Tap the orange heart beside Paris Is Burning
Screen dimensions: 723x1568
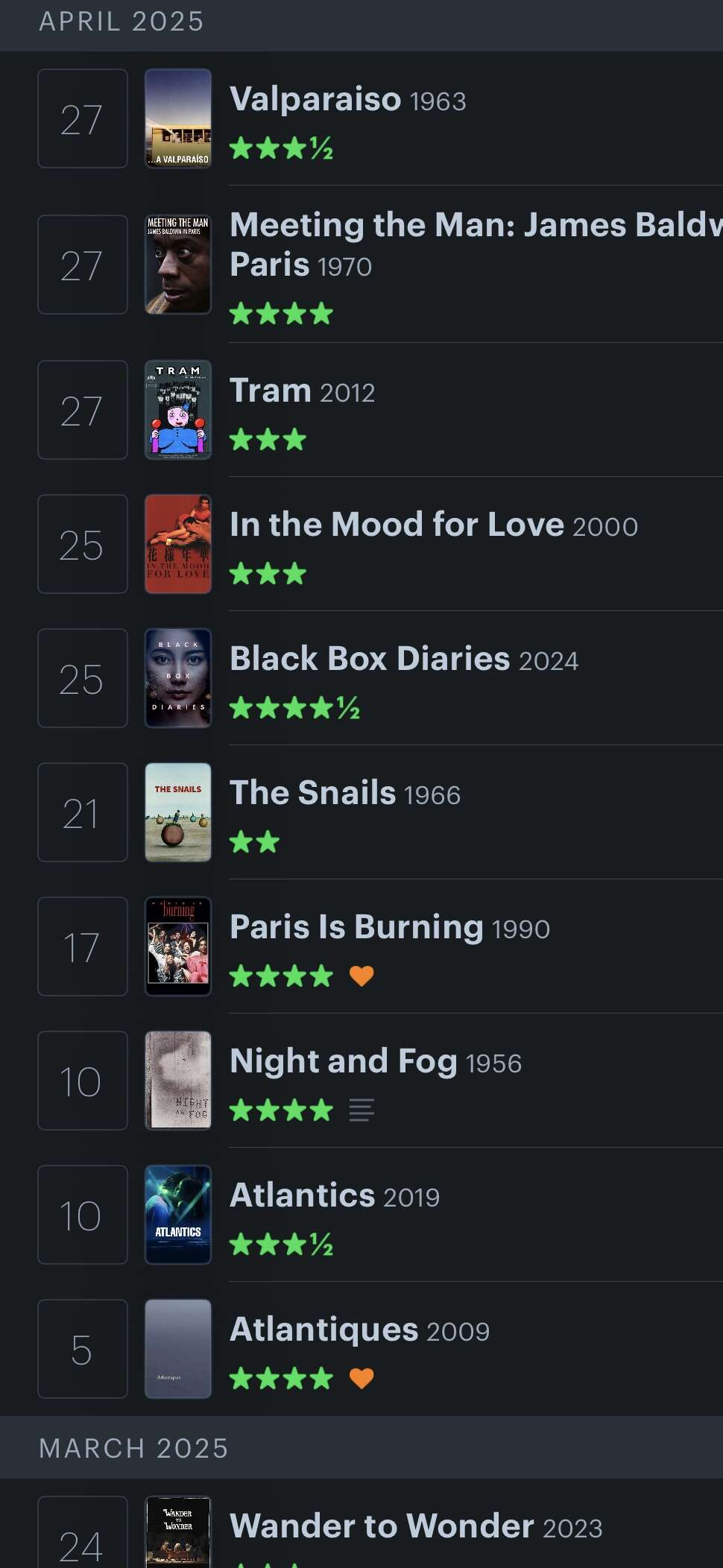(x=361, y=976)
